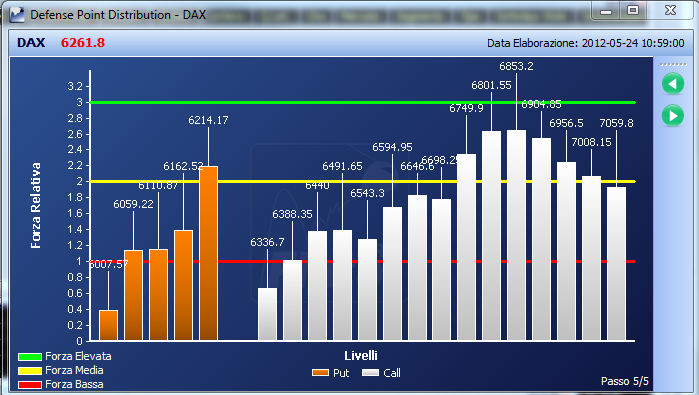Select the Call bar labeled 6853.2
Viewport: 699px width, 395px height.
point(516,235)
